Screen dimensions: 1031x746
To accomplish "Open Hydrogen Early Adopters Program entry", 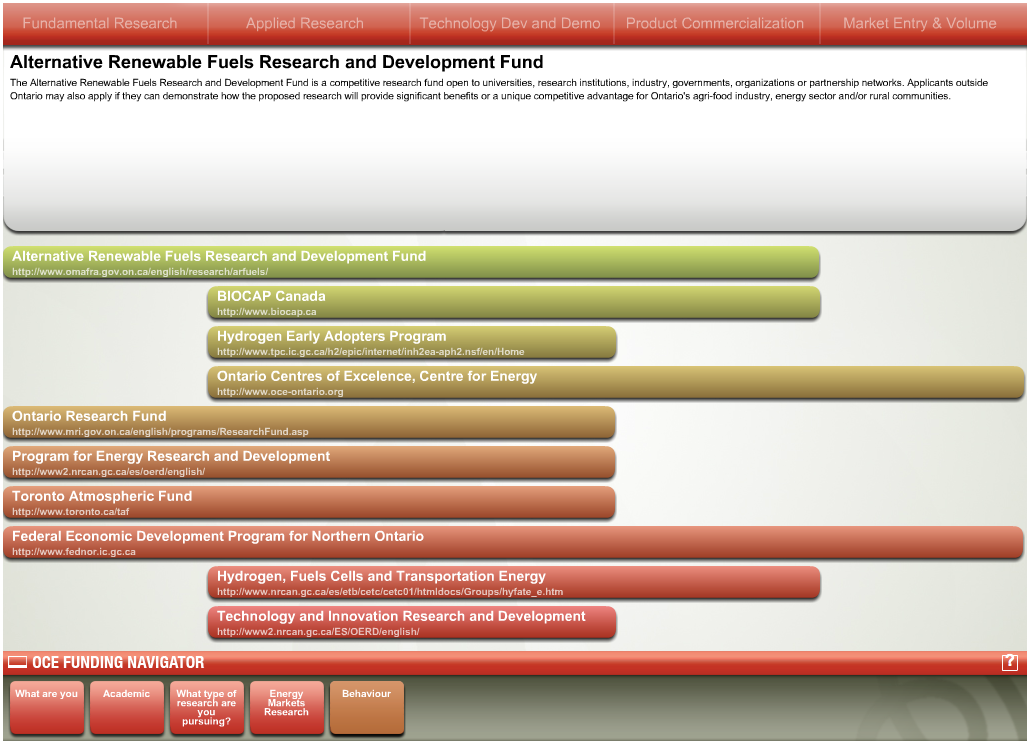I will 412,342.
